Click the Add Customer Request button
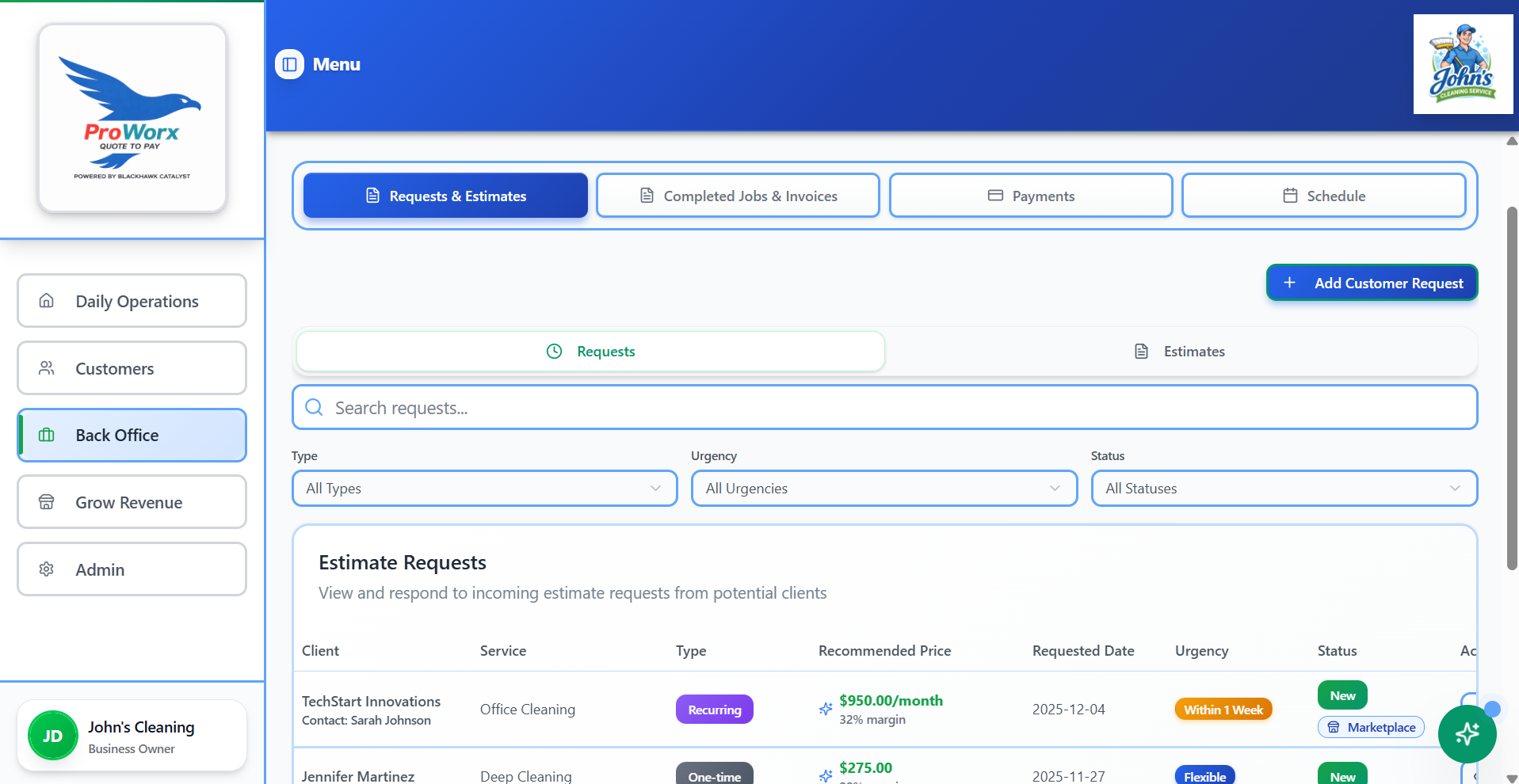The width and height of the screenshot is (1519, 784). tap(1372, 283)
